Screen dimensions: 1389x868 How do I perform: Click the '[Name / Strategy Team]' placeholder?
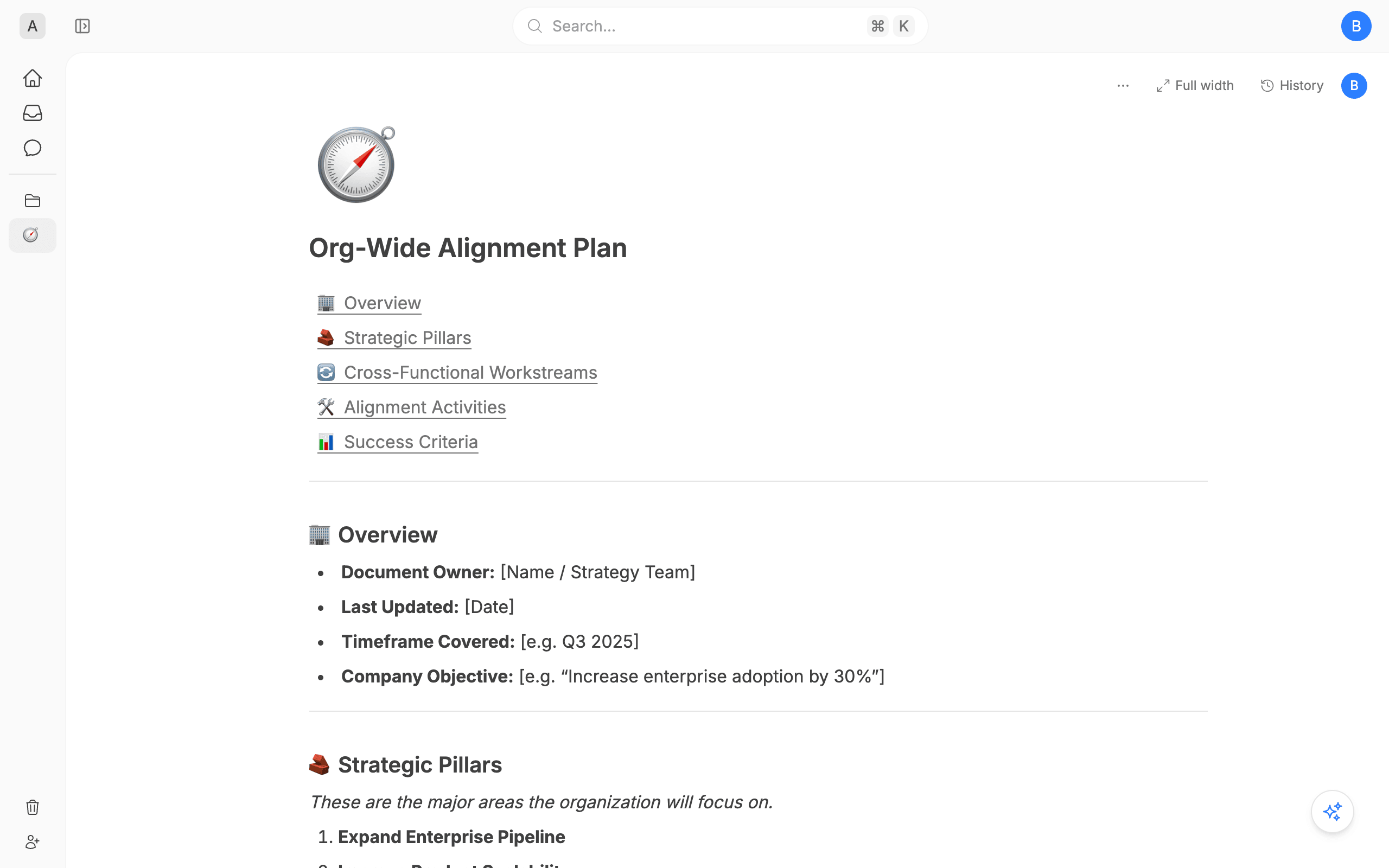click(597, 572)
